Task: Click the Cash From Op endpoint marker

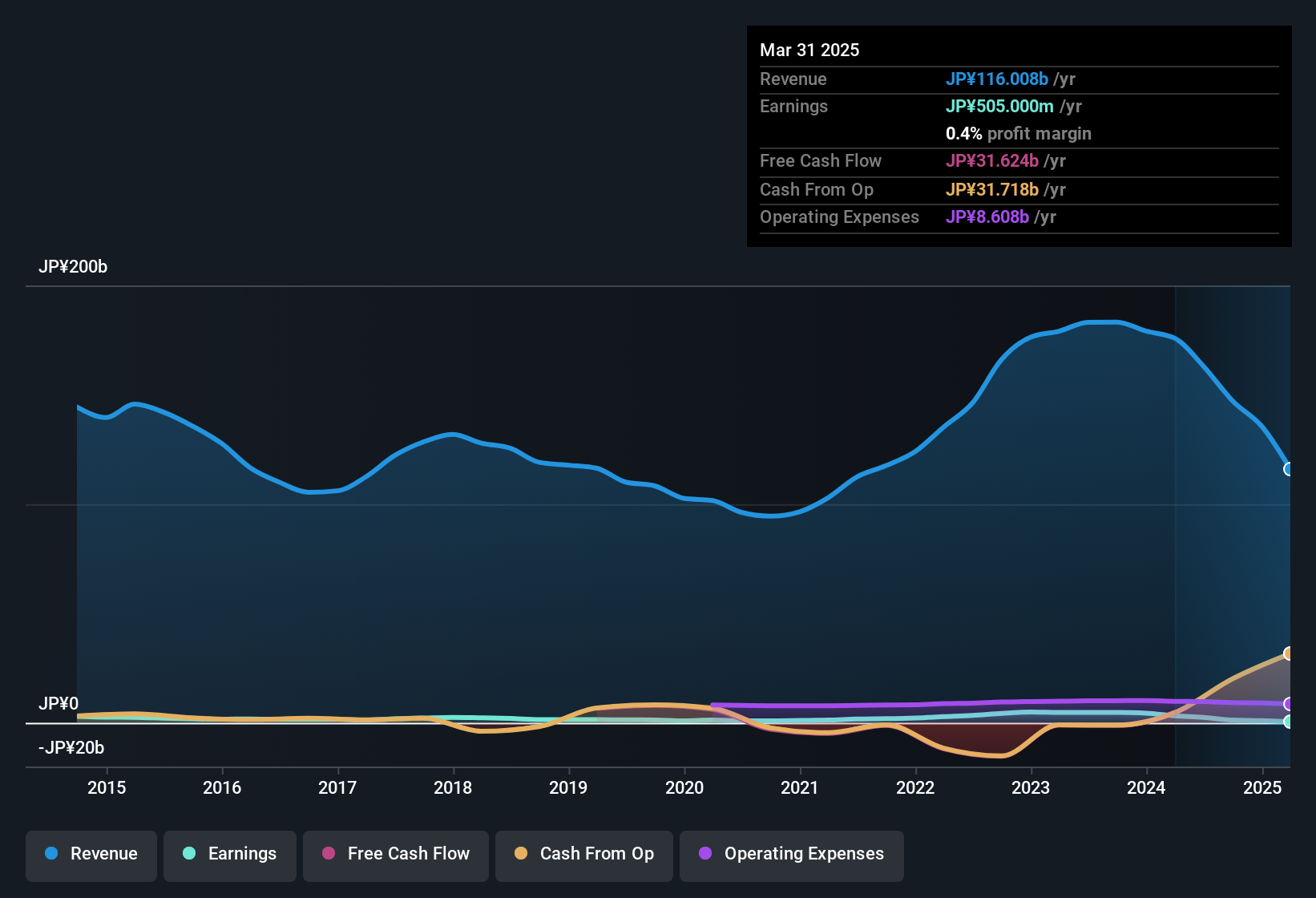Action: [x=1288, y=653]
